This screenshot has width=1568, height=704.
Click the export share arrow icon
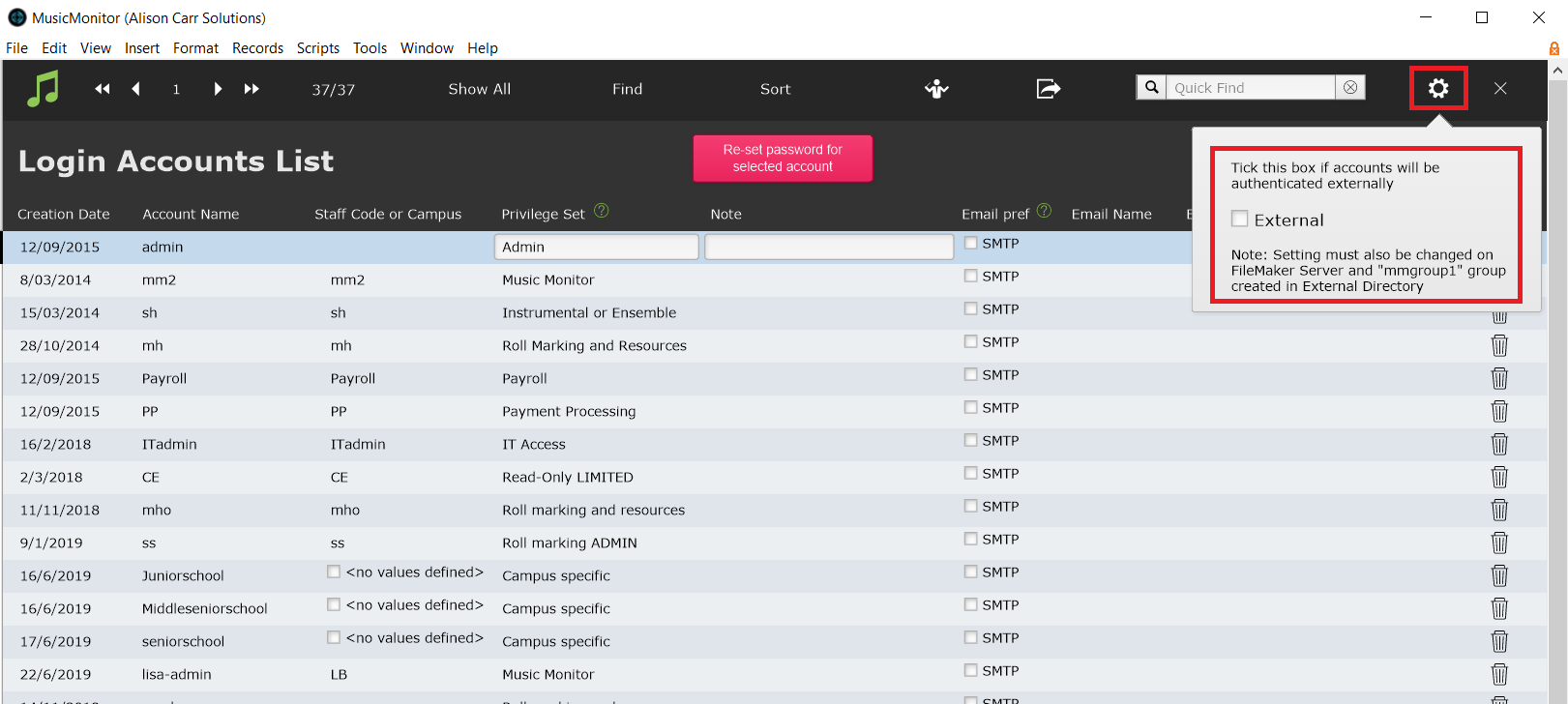1049,89
